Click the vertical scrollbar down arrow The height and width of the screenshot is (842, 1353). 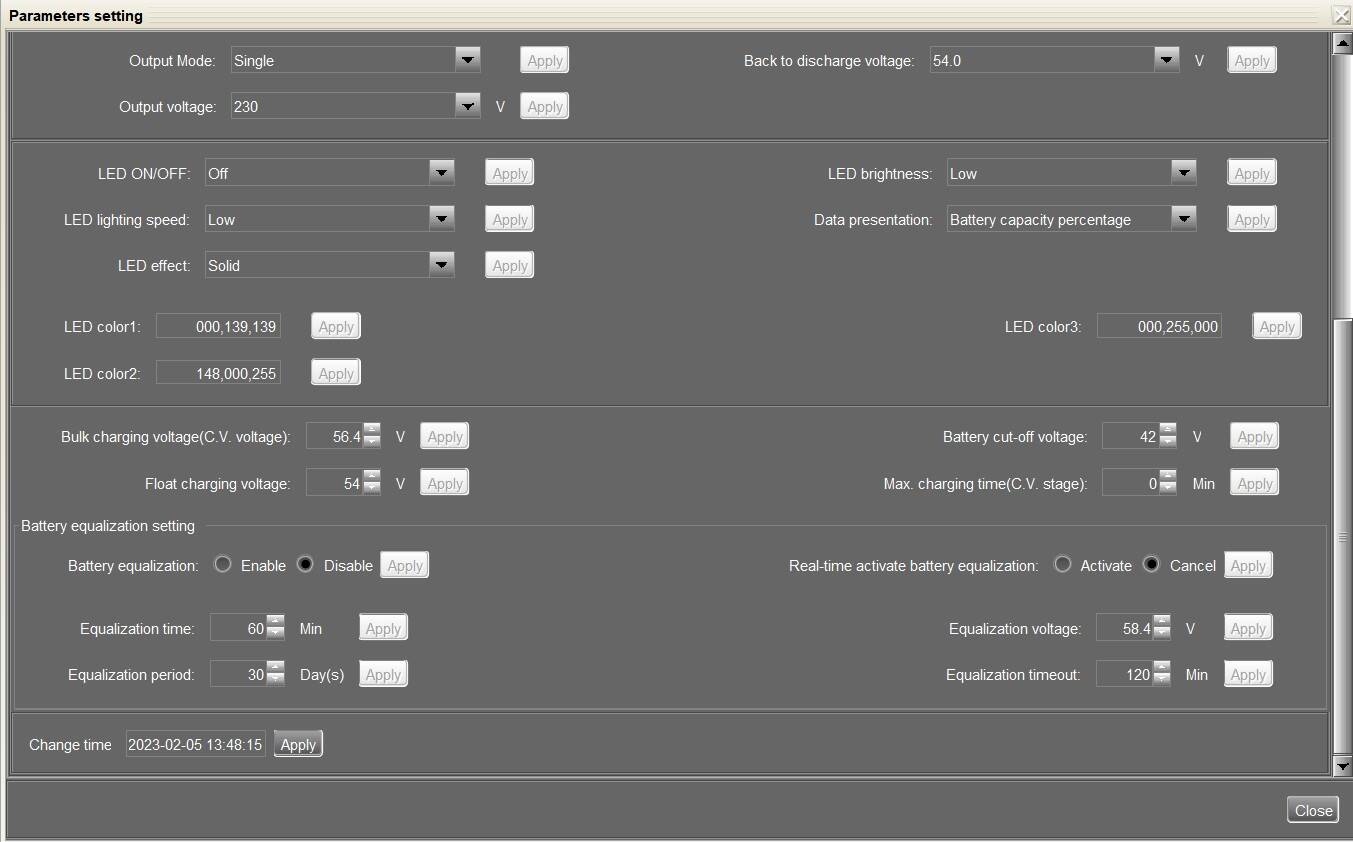(x=1343, y=766)
